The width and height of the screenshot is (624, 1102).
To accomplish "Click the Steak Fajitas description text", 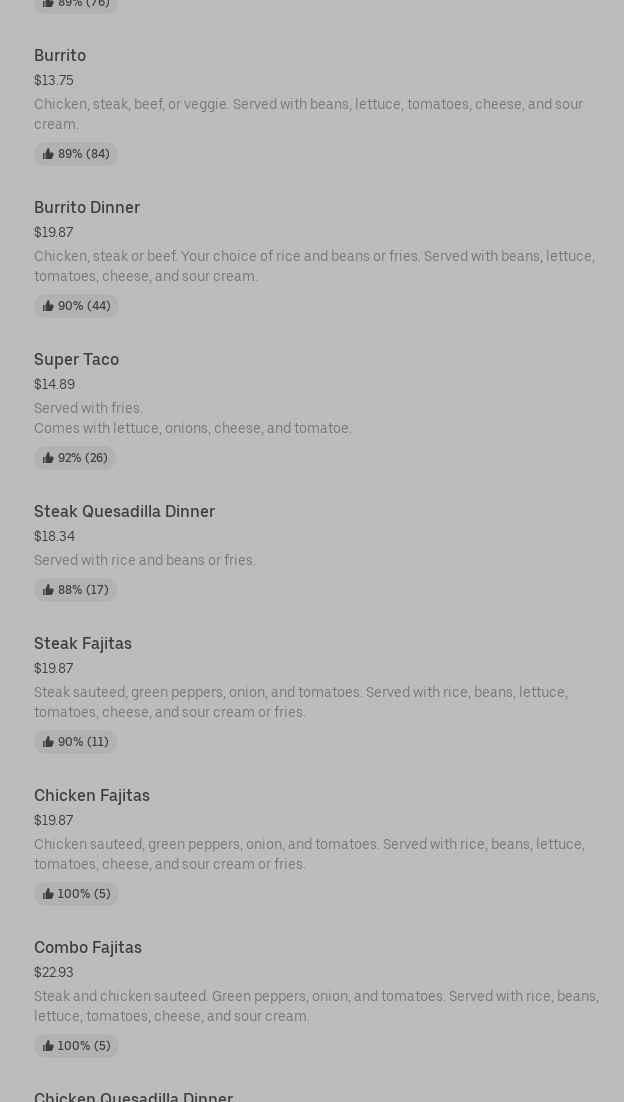I will (x=300, y=702).
